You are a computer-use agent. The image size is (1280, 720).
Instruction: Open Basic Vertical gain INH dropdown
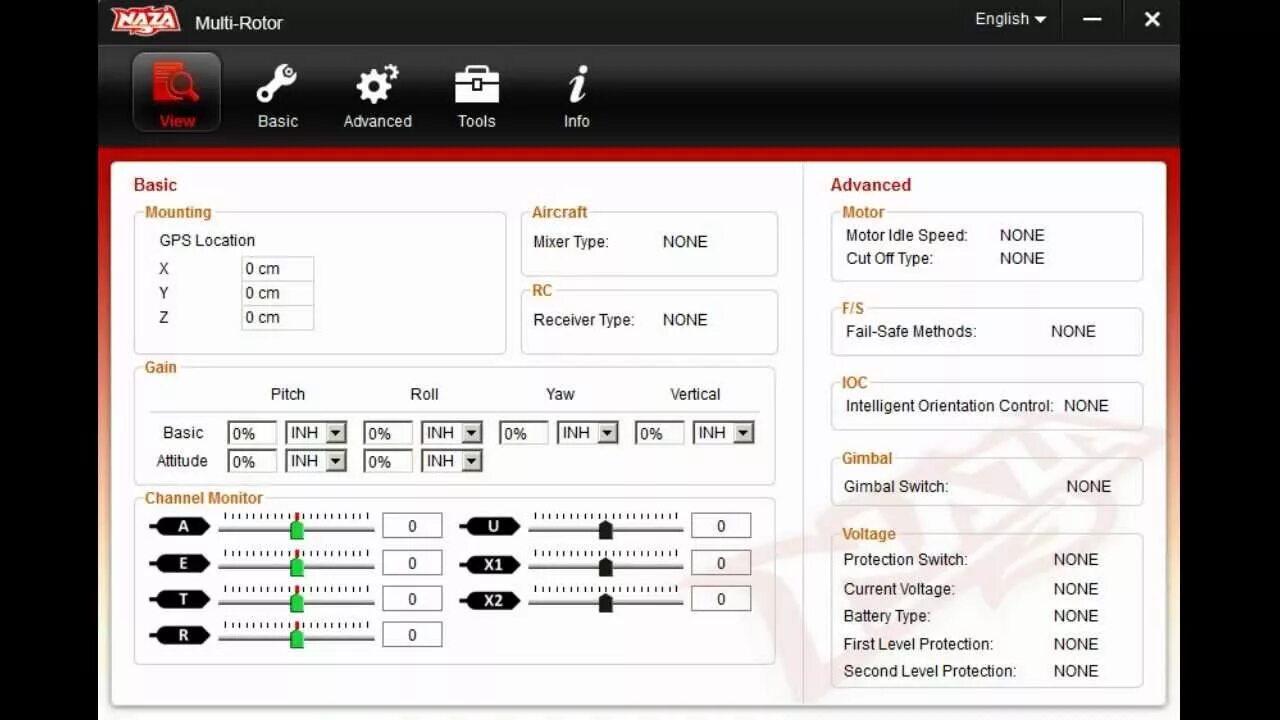[x=723, y=433]
